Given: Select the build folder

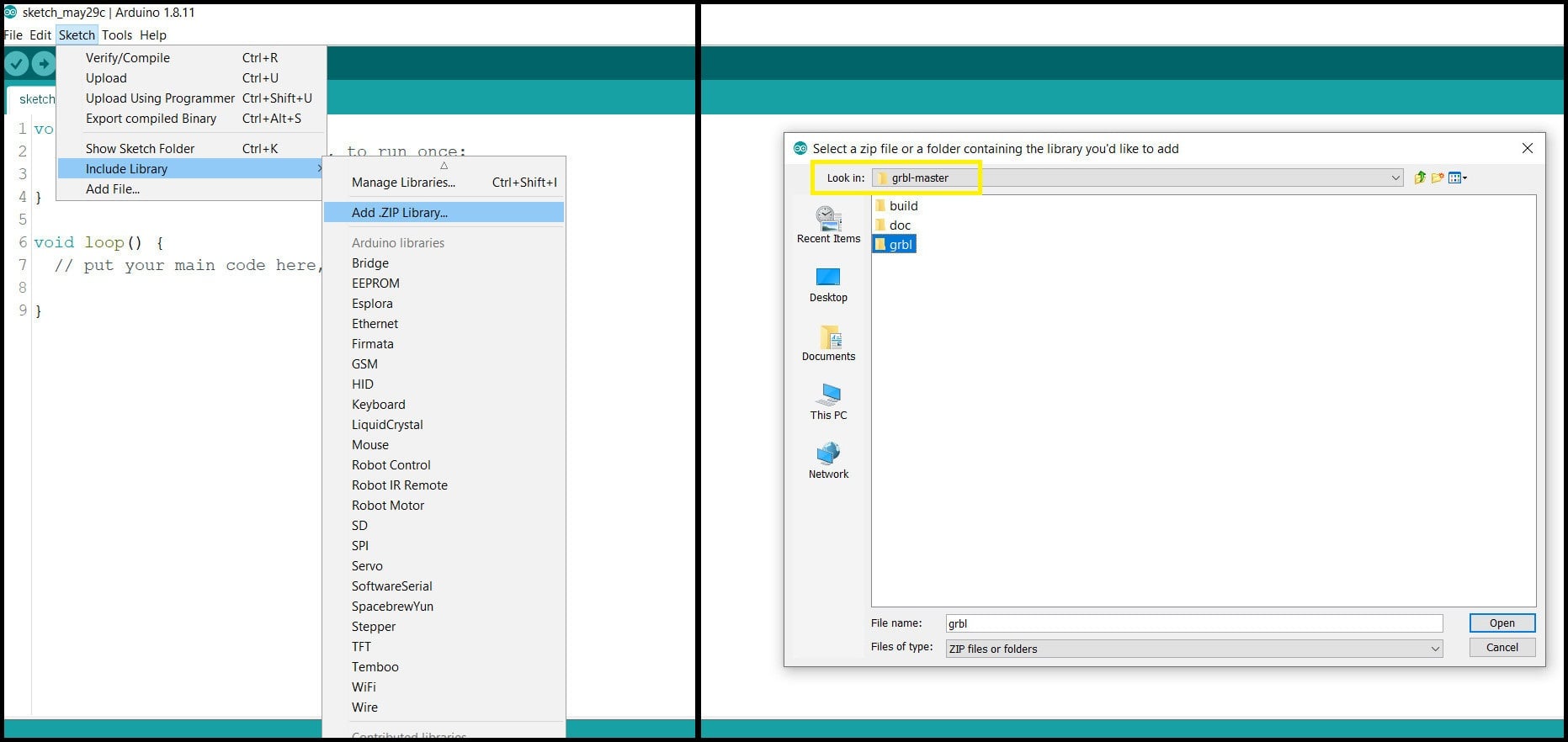Looking at the screenshot, I should click(896, 205).
